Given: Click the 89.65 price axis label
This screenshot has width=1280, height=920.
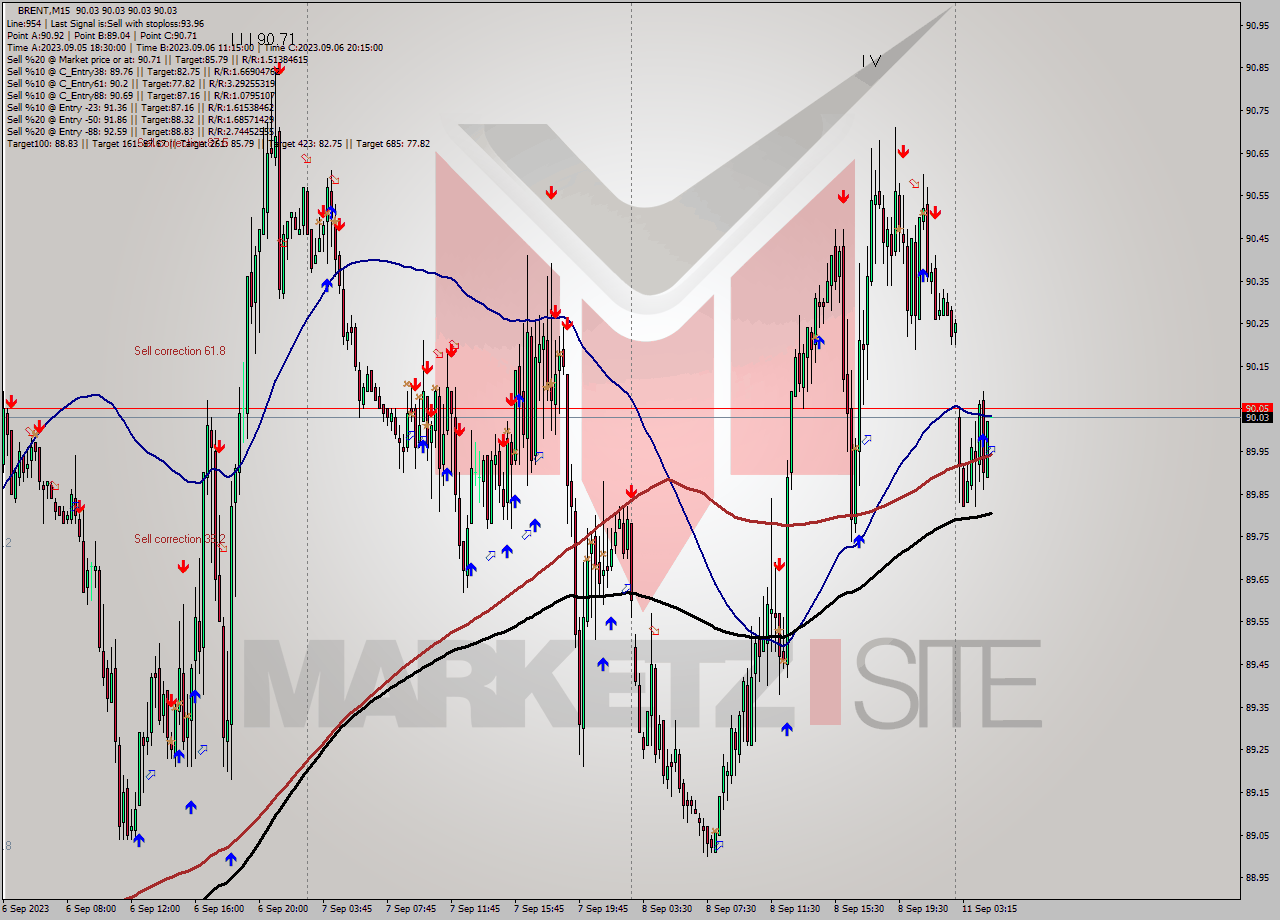Looking at the screenshot, I should coord(1257,579).
